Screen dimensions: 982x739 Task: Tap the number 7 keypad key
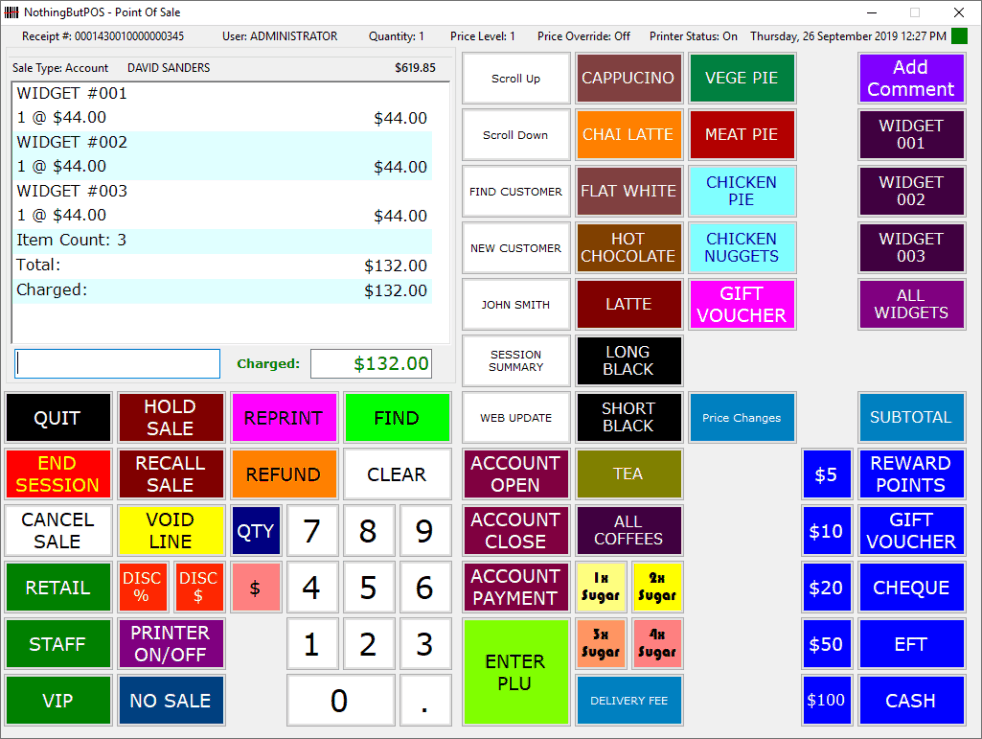click(x=312, y=531)
